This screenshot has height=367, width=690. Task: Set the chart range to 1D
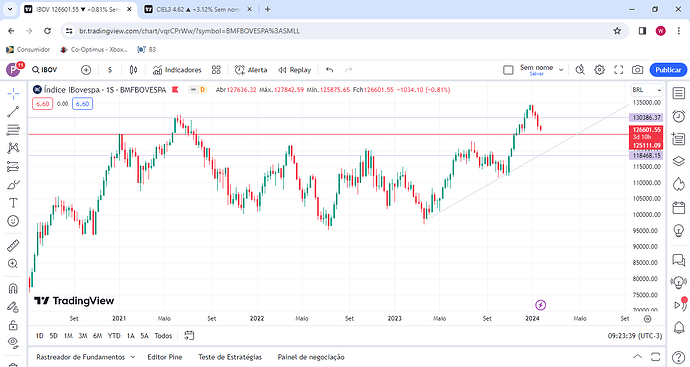point(40,336)
